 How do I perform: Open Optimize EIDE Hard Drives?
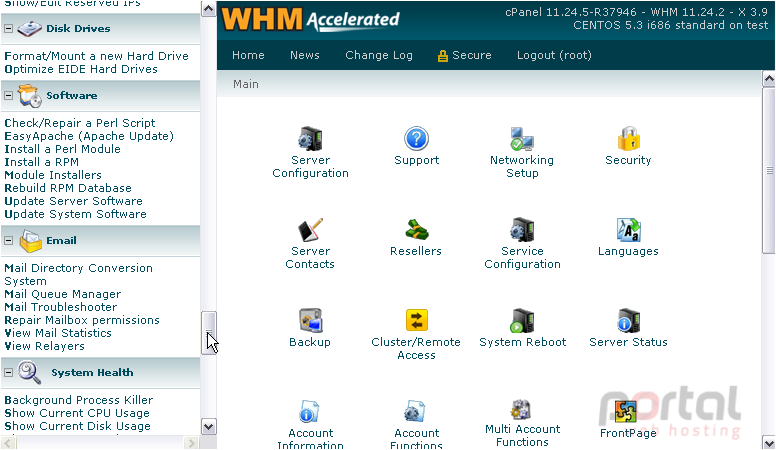pos(81,69)
